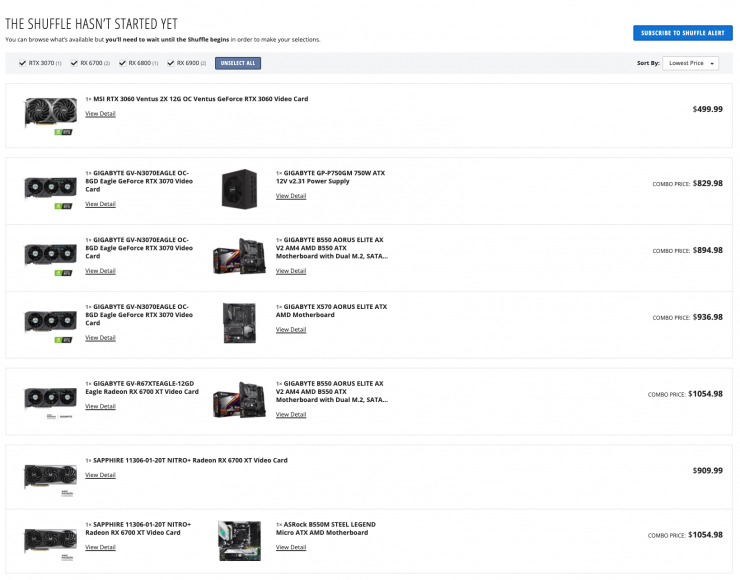Open the X570 AORUS ELITE motherboard image
The height and width of the screenshot is (580, 740).
click(x=239, y=323)
